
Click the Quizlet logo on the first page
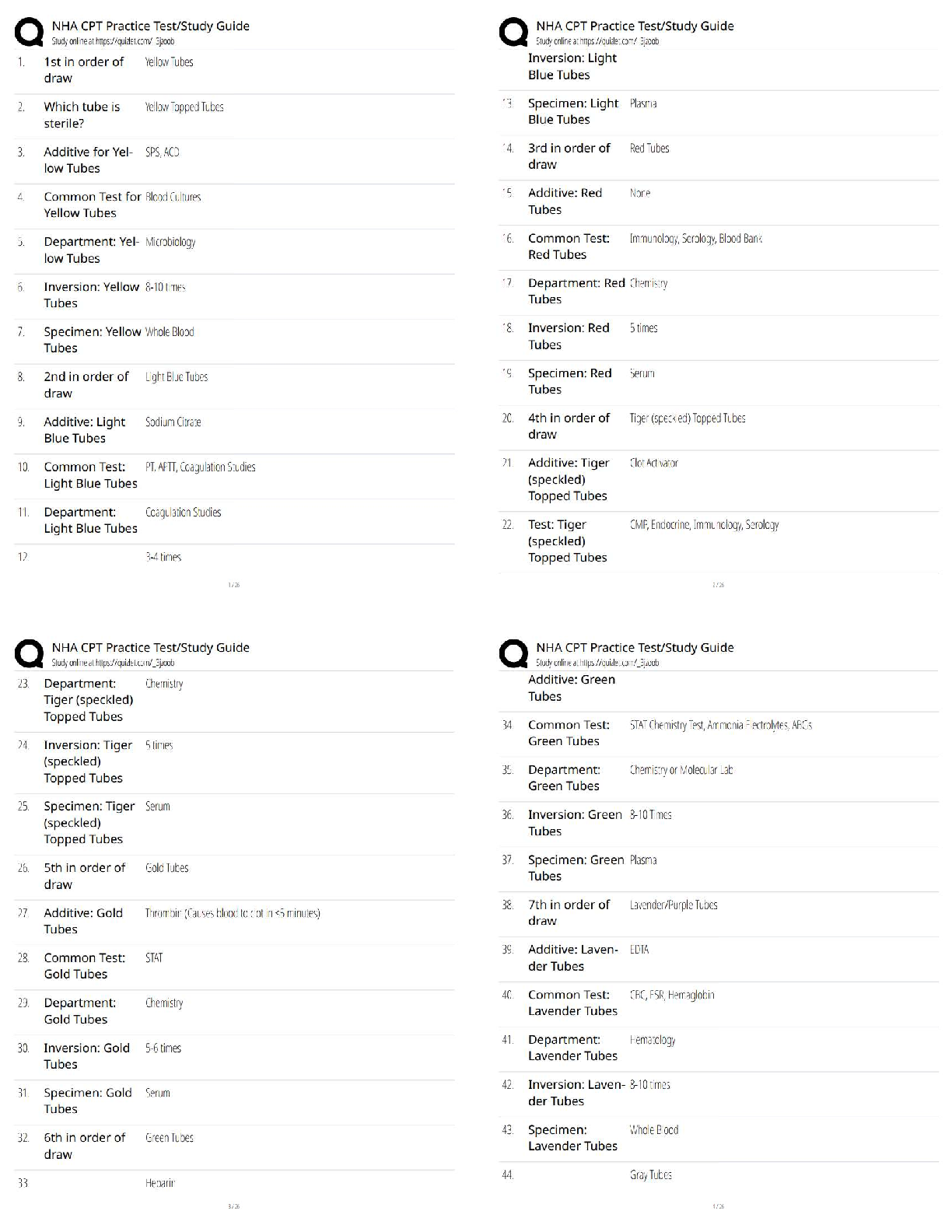pos(29,33)
